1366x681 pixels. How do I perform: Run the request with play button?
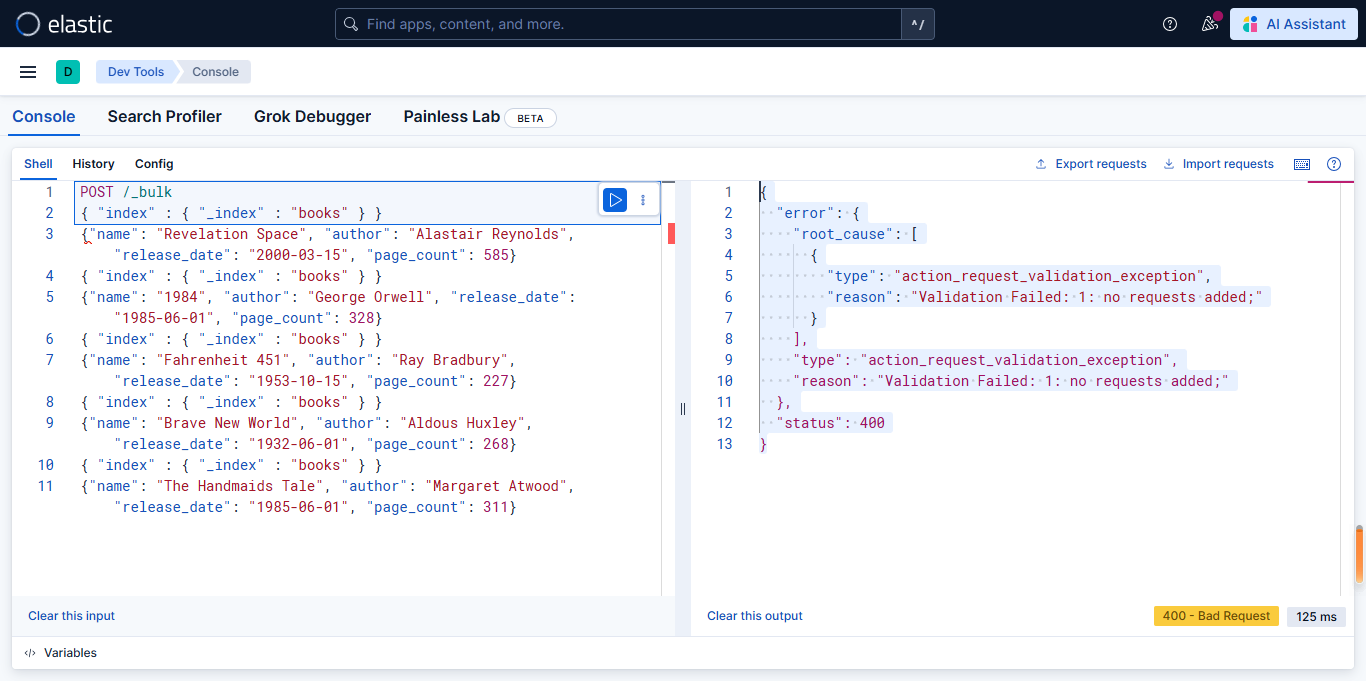(x=614, y=200)
